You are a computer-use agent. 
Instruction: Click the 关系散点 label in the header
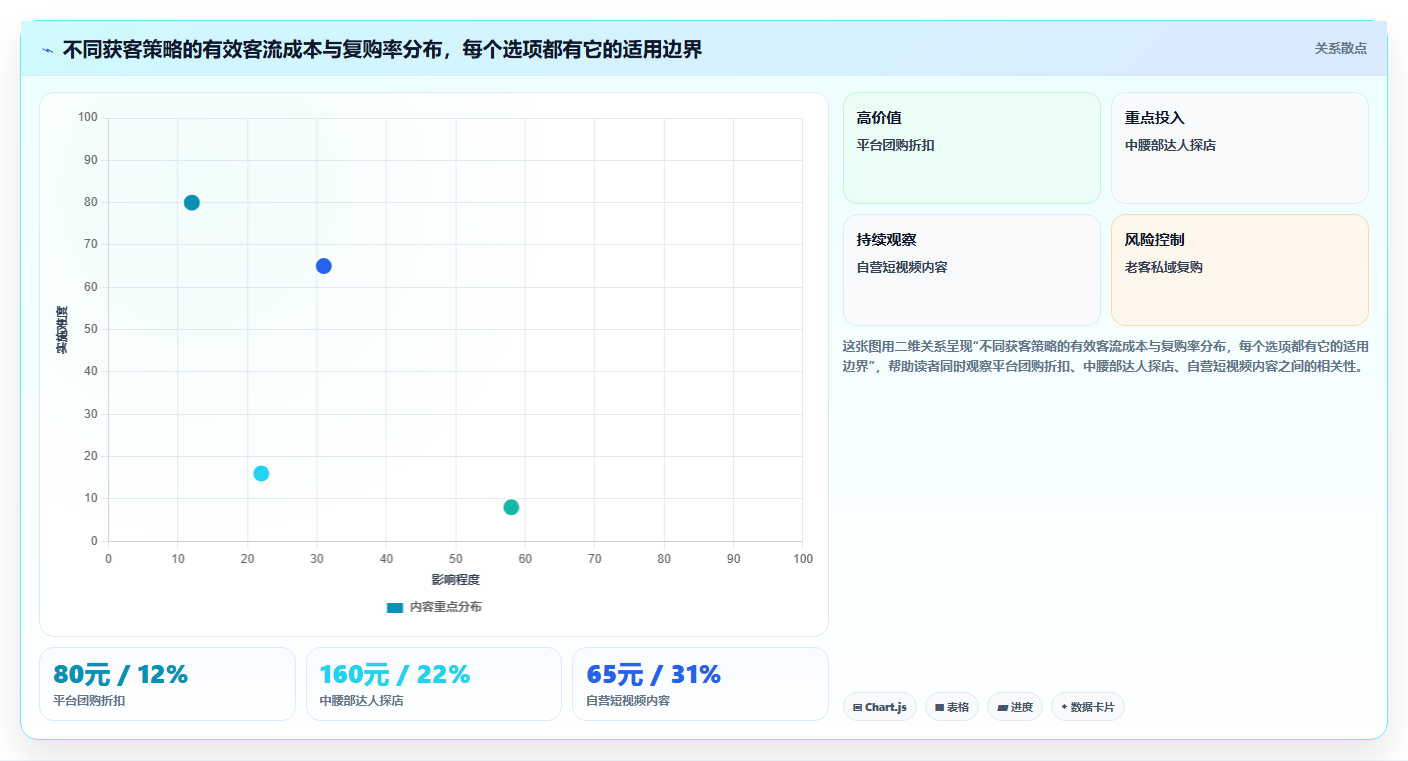(1340, 48)
